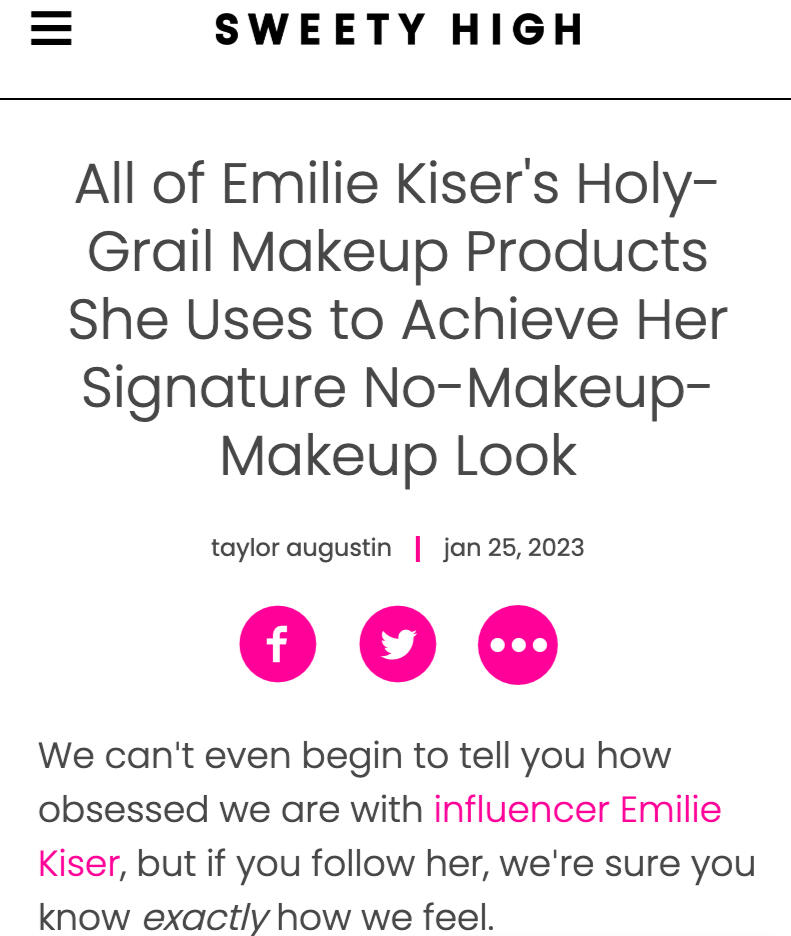The image size is (791, 936).
Task: Click the publish date jan 25, 2023
Action: pyautogui.click(x=514, y=548)
